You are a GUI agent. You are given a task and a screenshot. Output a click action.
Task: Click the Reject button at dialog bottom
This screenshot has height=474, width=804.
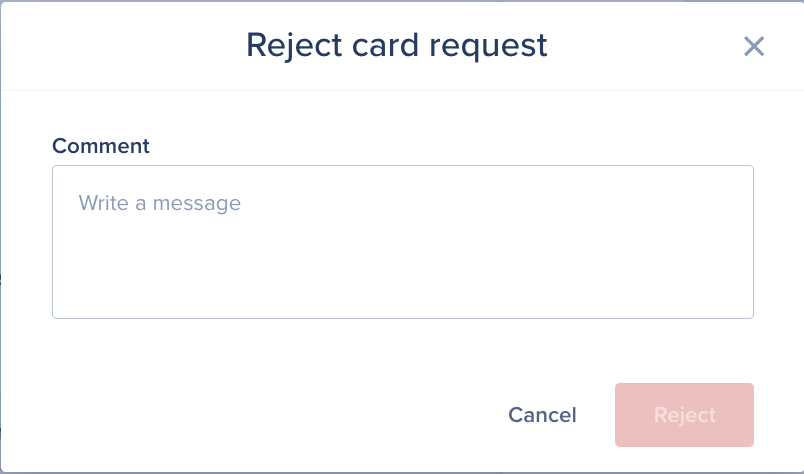(x=684, y=415)
